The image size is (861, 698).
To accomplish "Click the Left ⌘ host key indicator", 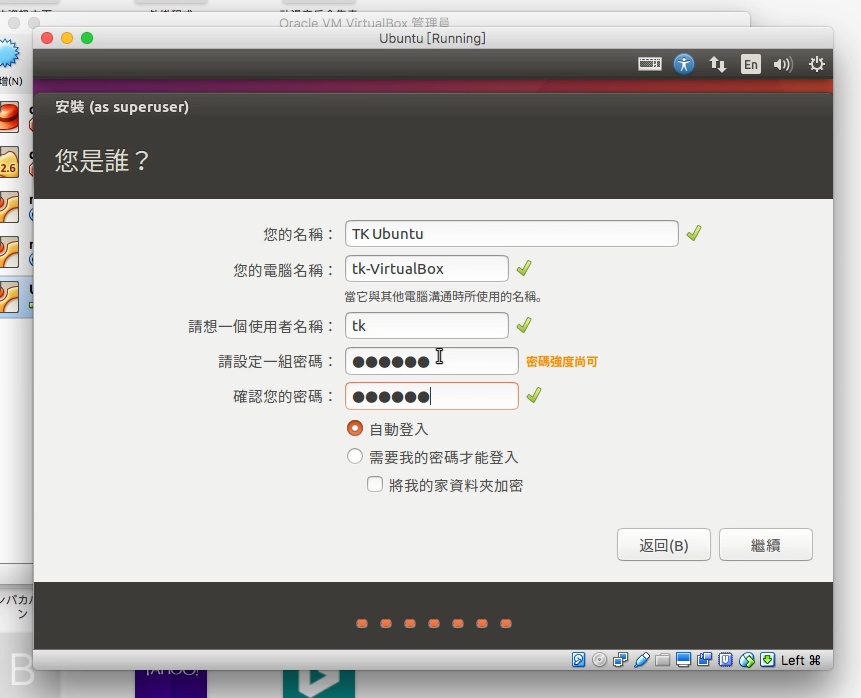I will 800,660.
